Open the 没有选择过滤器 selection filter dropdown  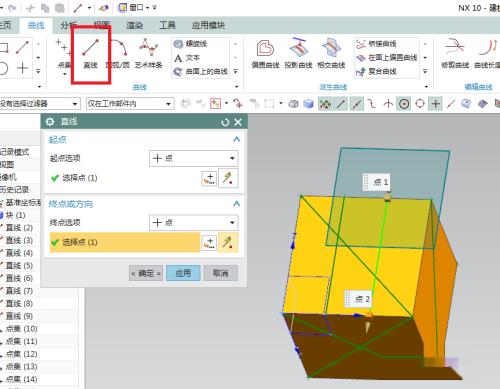click(x=39, y=104)
